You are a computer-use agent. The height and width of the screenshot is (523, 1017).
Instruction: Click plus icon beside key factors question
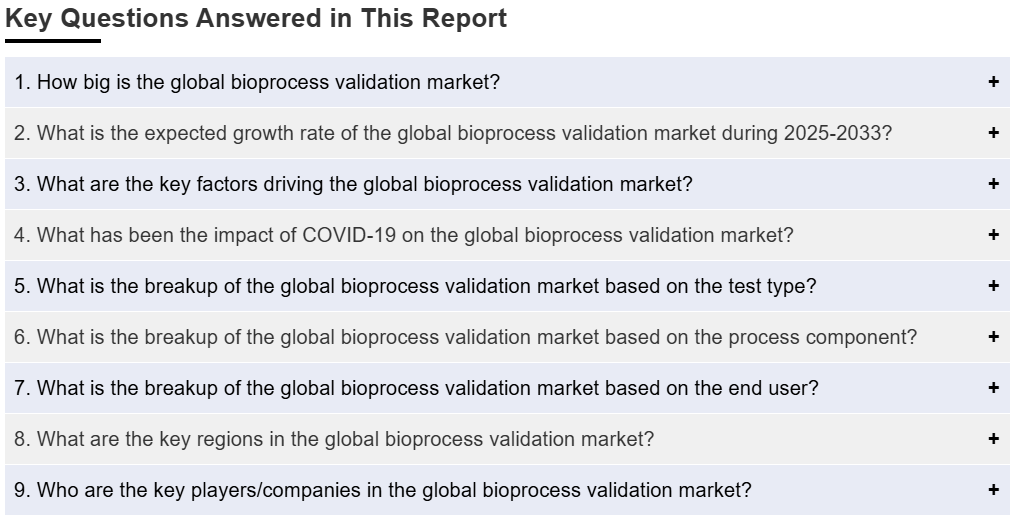click(993, 184)
